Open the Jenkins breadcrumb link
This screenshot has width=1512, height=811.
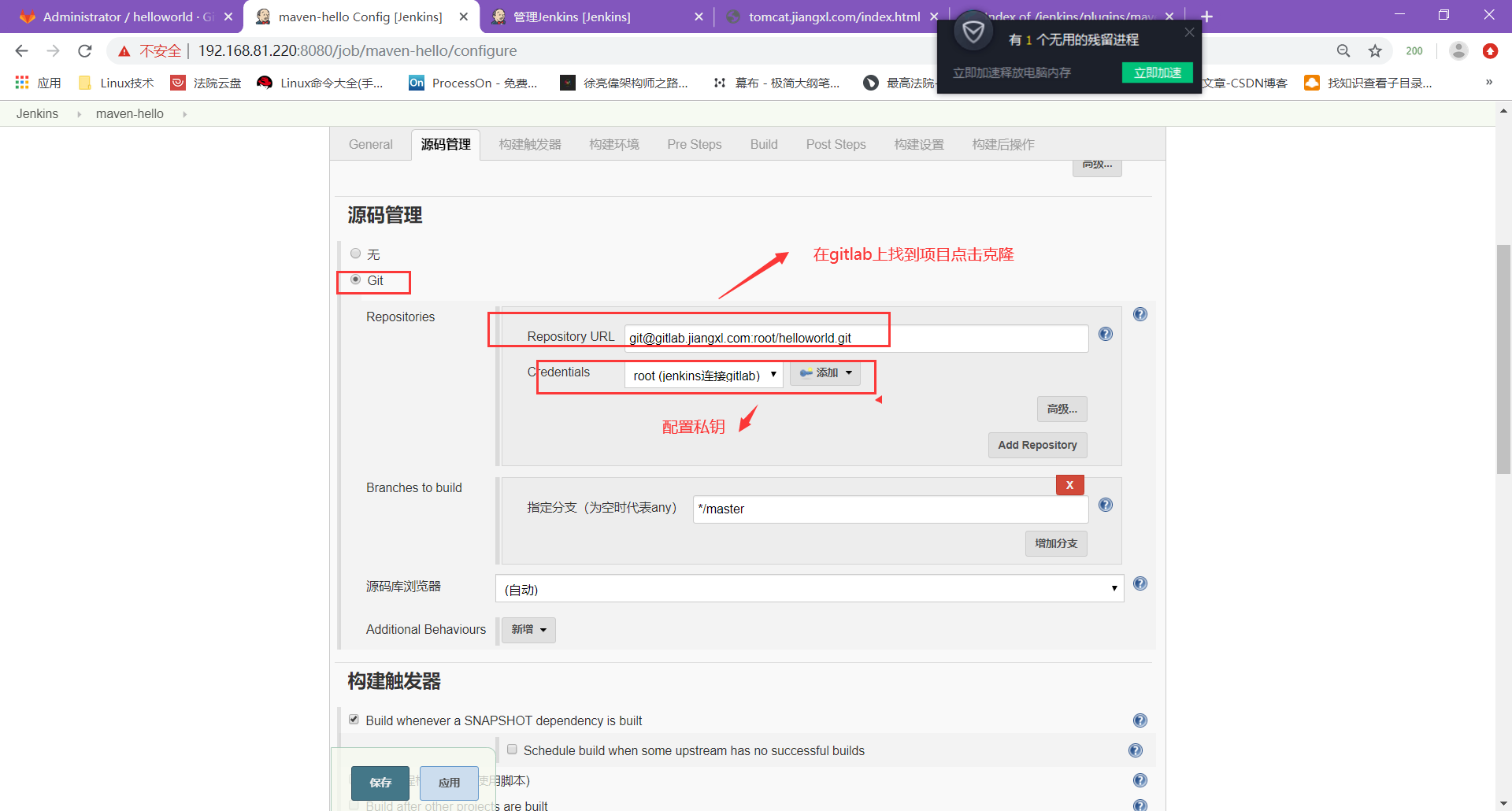click(37, 114)
